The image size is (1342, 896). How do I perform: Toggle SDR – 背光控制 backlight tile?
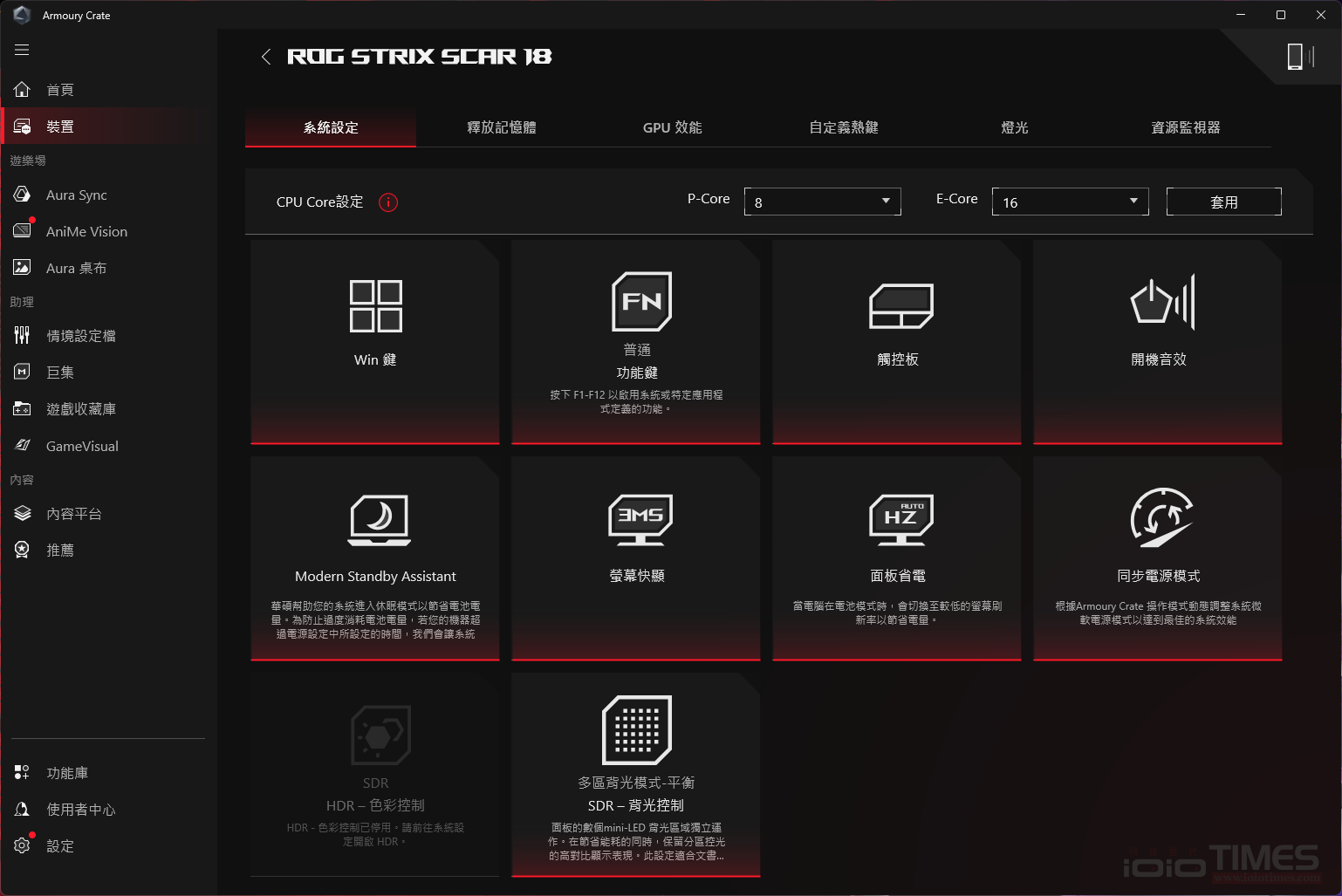click(636, 775)
